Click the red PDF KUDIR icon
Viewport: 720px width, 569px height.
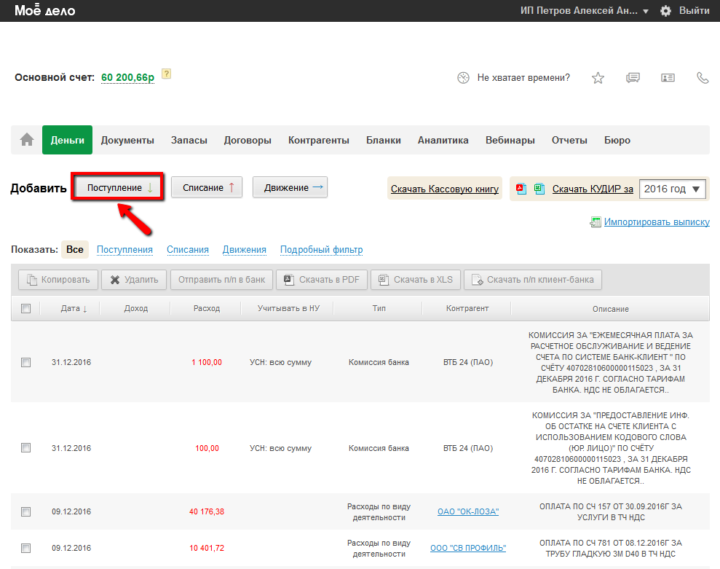tap(520, 188)
